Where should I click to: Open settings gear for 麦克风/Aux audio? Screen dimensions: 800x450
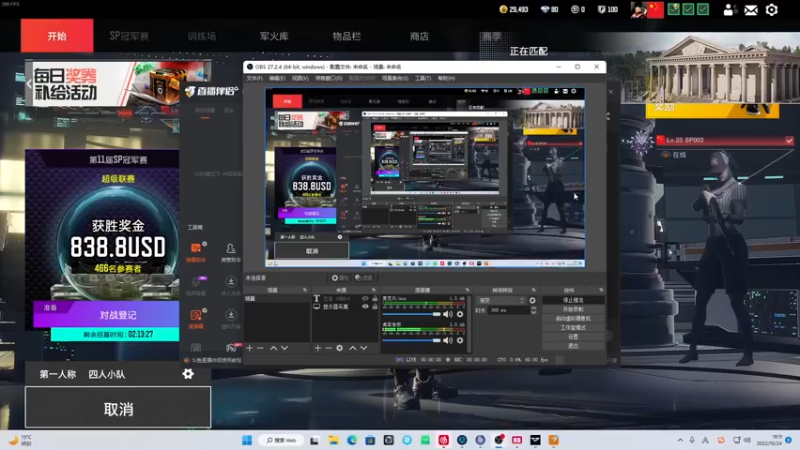pos(460,314)
